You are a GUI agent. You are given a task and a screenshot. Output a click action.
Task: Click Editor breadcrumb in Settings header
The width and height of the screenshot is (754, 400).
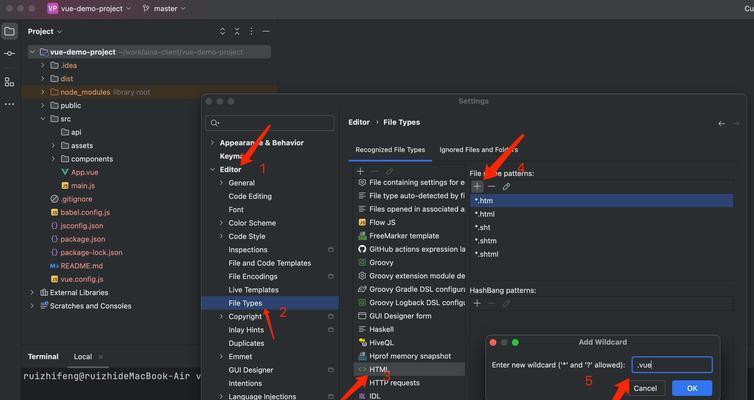[x=359, y=122]
